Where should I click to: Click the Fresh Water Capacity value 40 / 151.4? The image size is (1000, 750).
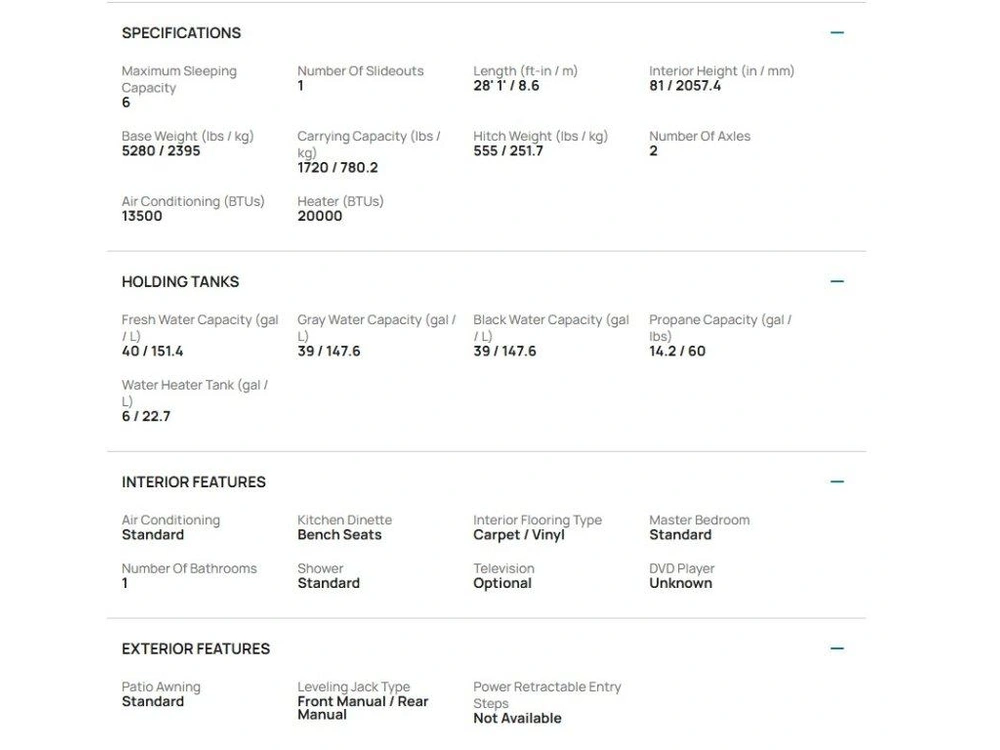click(152, 351)
